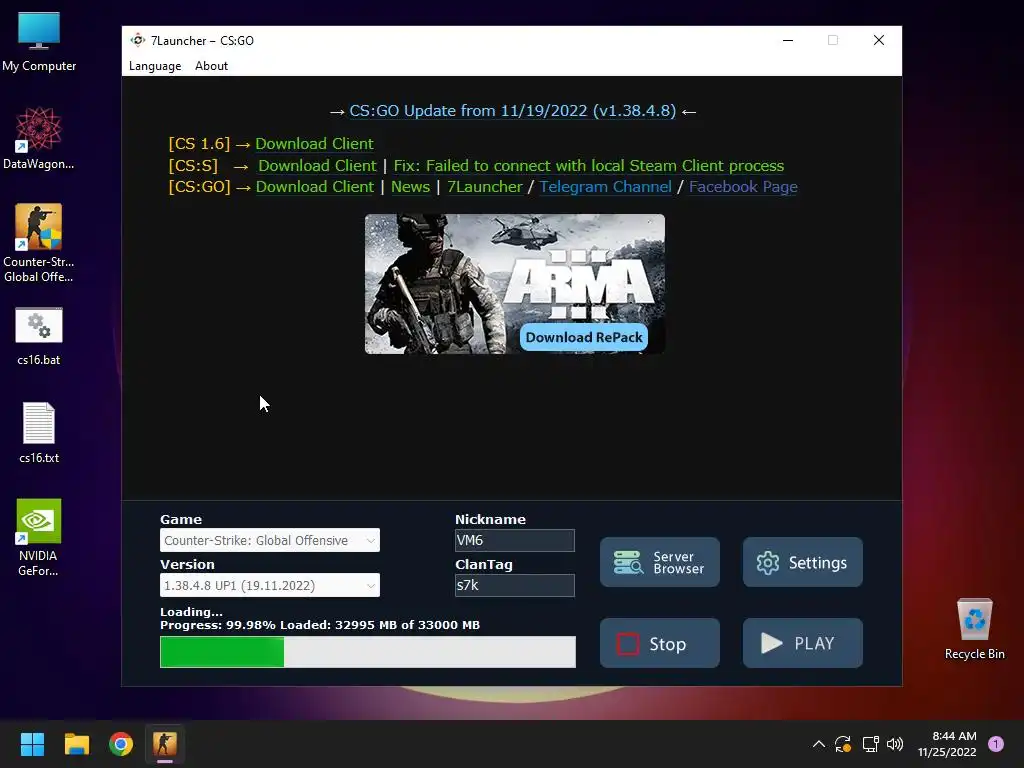The height and width of the screenshot is (768, 1024).
Task: Click the PLAY button
Action: tap(803, 643)
